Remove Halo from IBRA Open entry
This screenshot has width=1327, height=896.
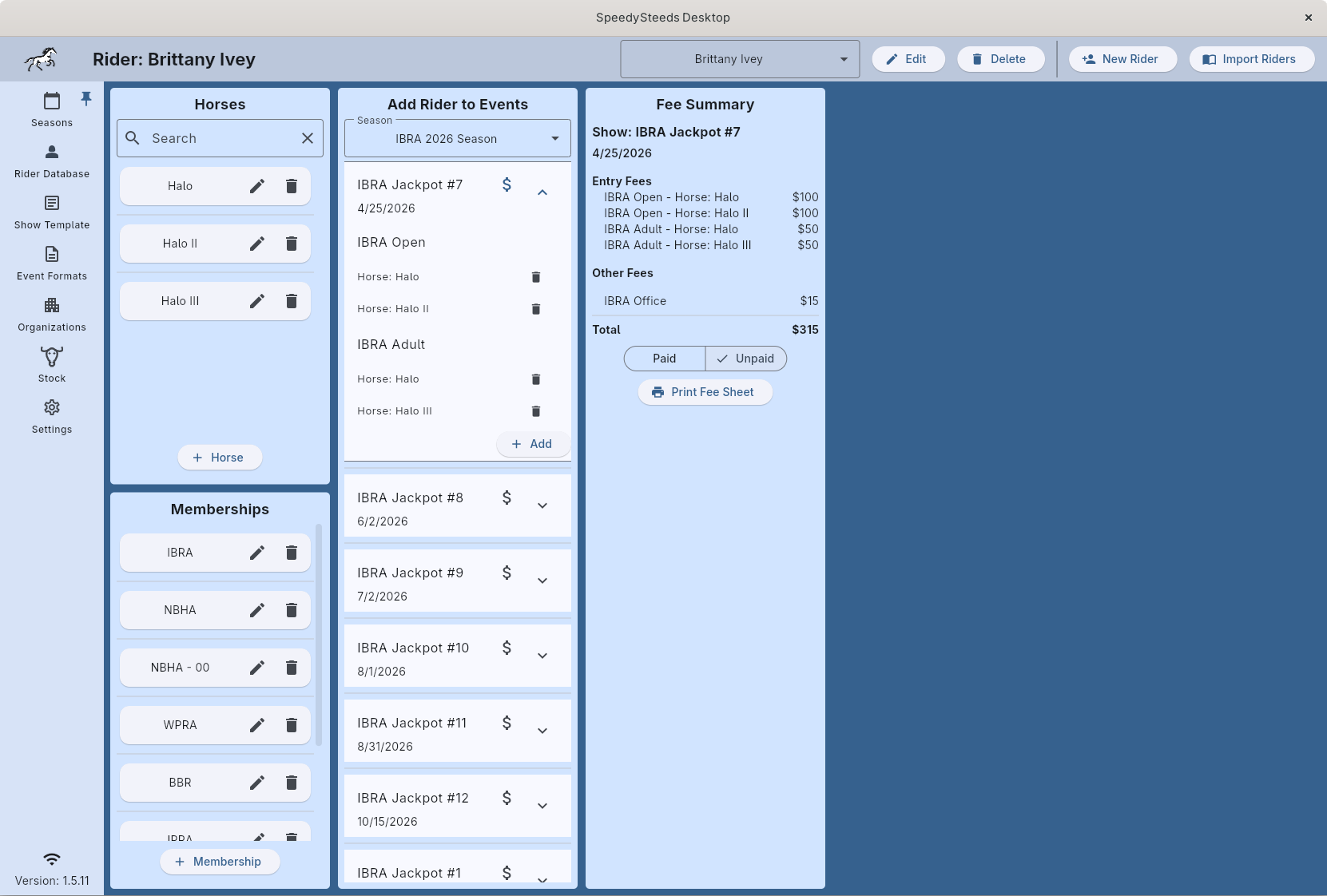point(536,277)
